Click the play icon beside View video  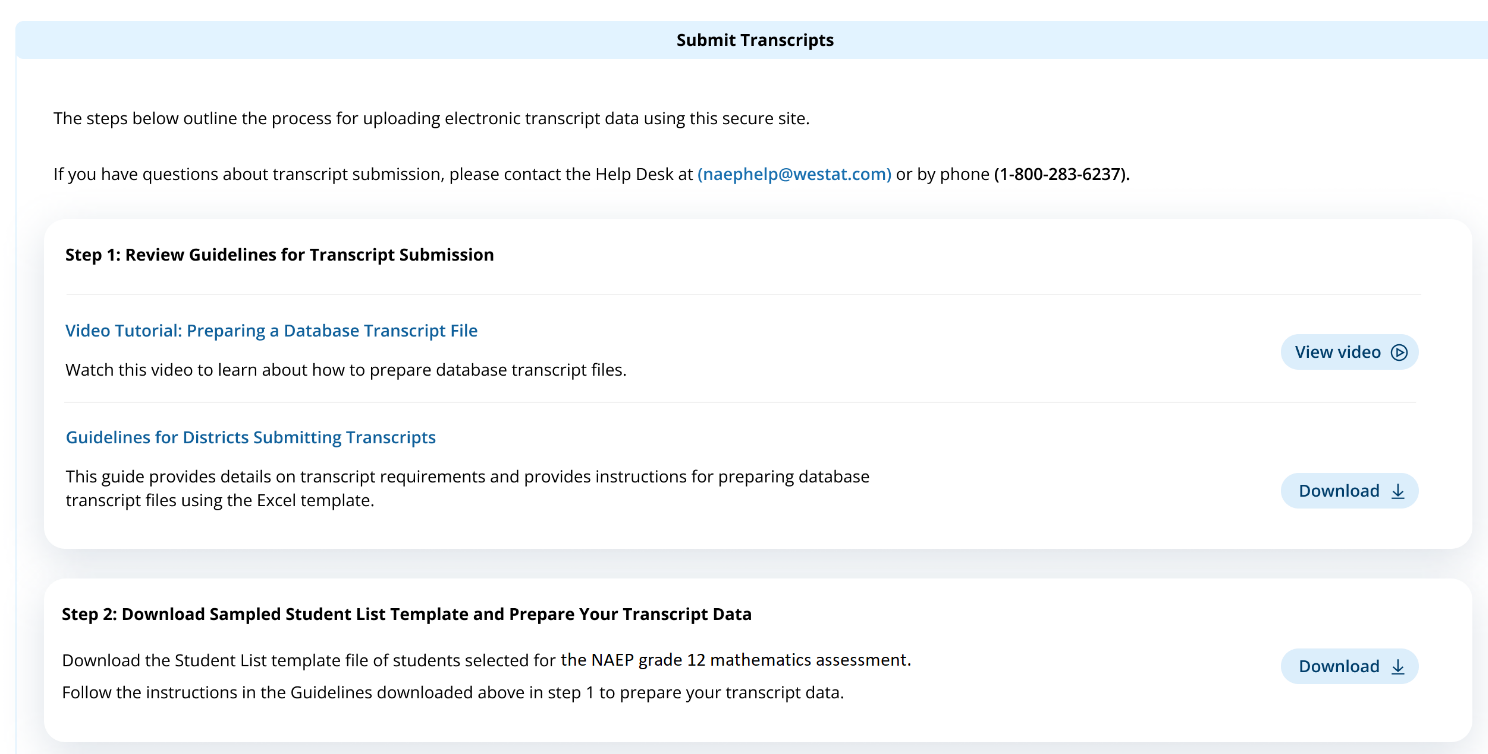1399,352
